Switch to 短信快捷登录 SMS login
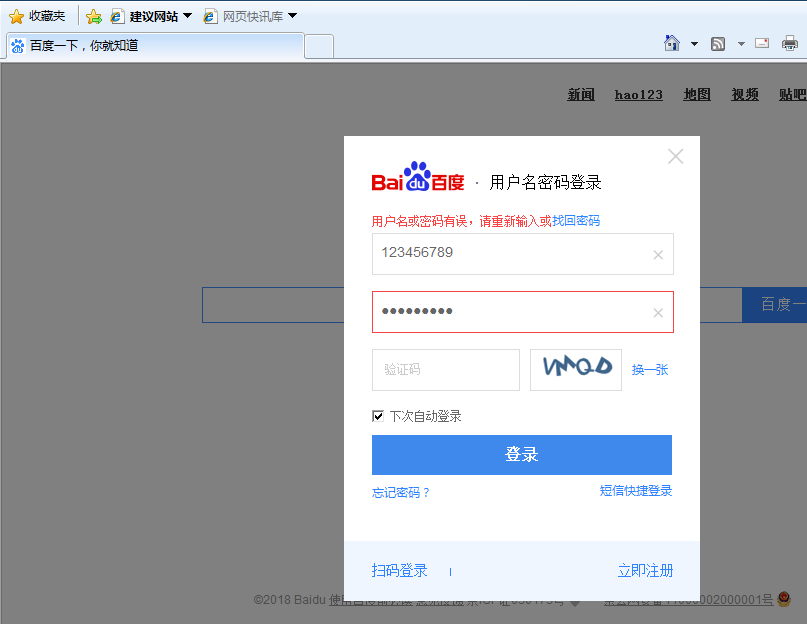Screen dimensions: 807x624 tap(636, 491)
